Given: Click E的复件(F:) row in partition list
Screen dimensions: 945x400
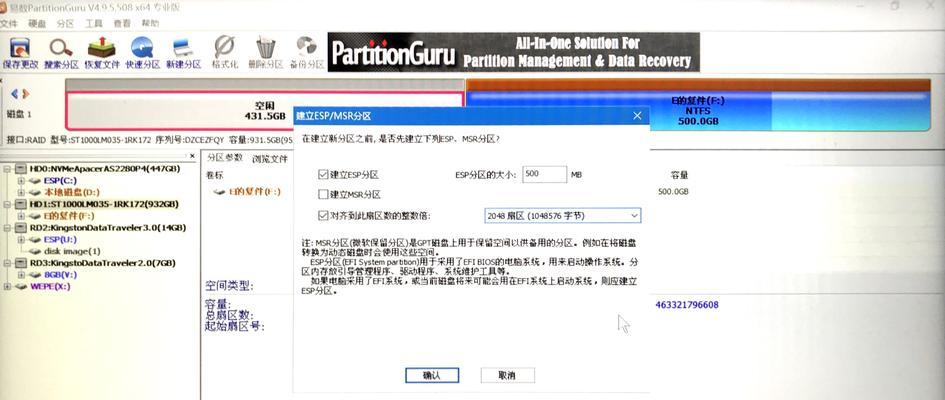Looking at the screenshot, I should [255, 192].
